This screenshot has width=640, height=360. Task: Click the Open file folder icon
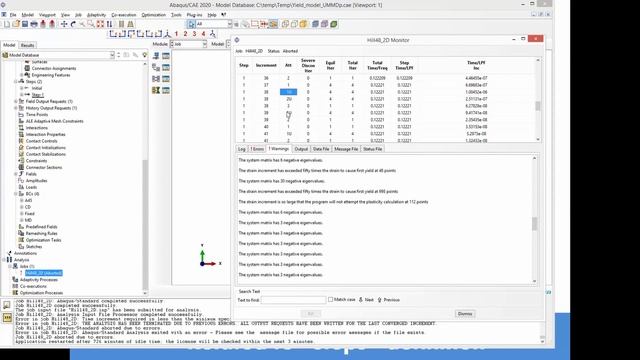pyautogui.click(x=16, y=24)
